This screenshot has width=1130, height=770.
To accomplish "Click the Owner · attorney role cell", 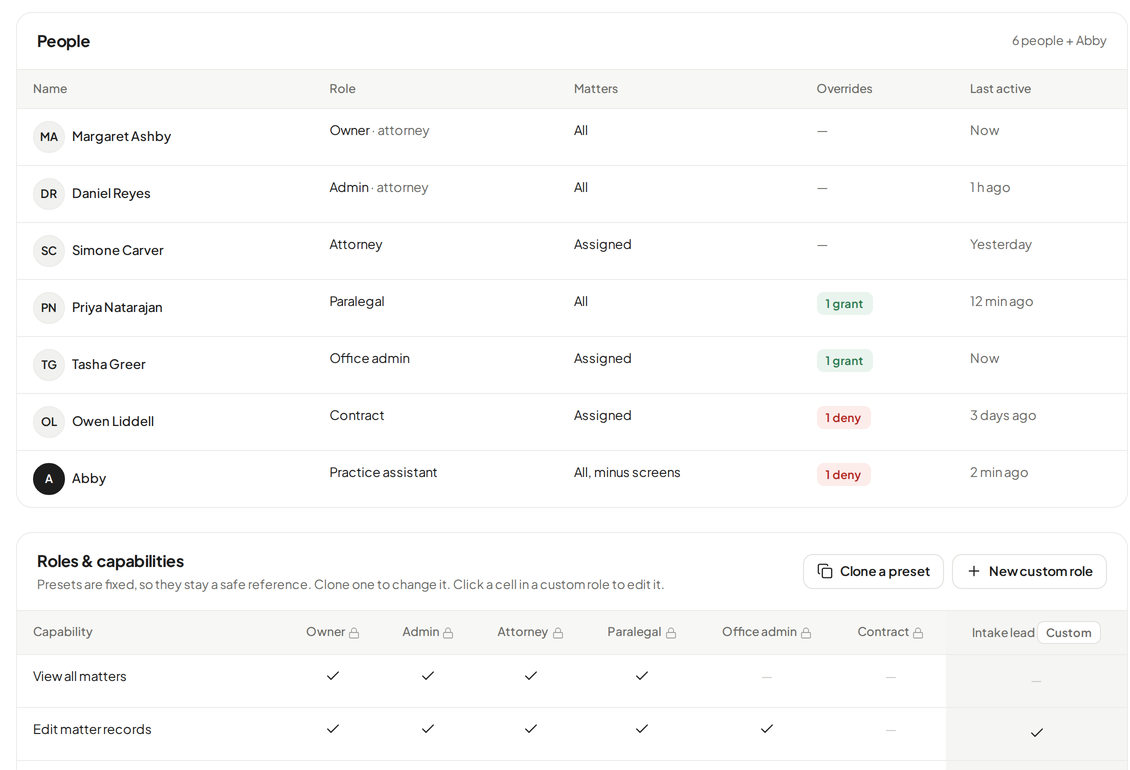I will pos(379,130).
